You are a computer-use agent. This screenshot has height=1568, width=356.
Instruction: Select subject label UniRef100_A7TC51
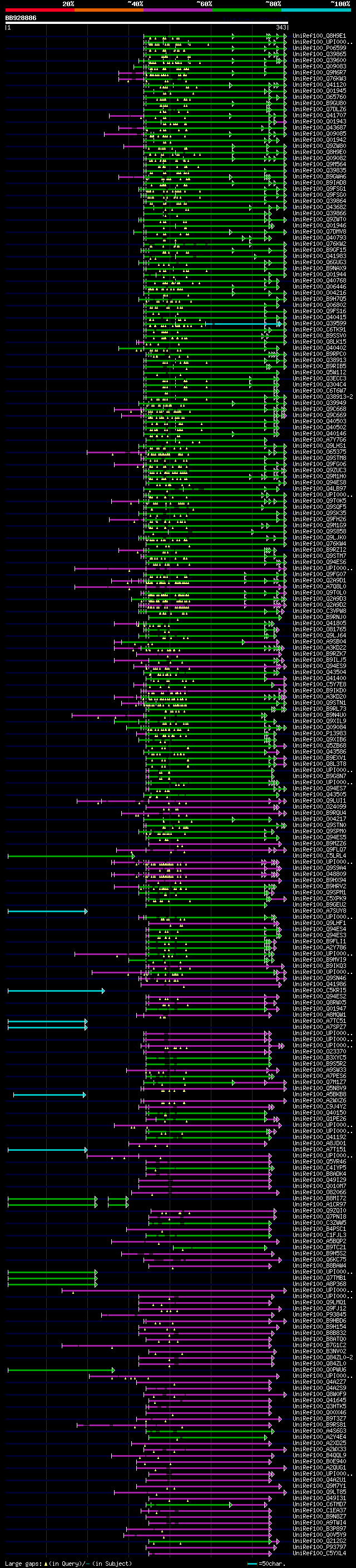tap(319, 1021)
